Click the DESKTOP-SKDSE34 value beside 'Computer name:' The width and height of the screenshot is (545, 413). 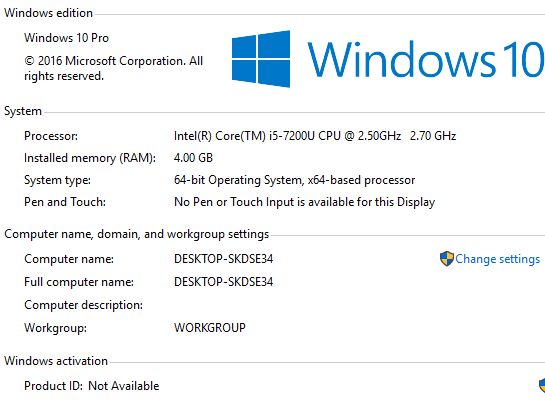223,259
